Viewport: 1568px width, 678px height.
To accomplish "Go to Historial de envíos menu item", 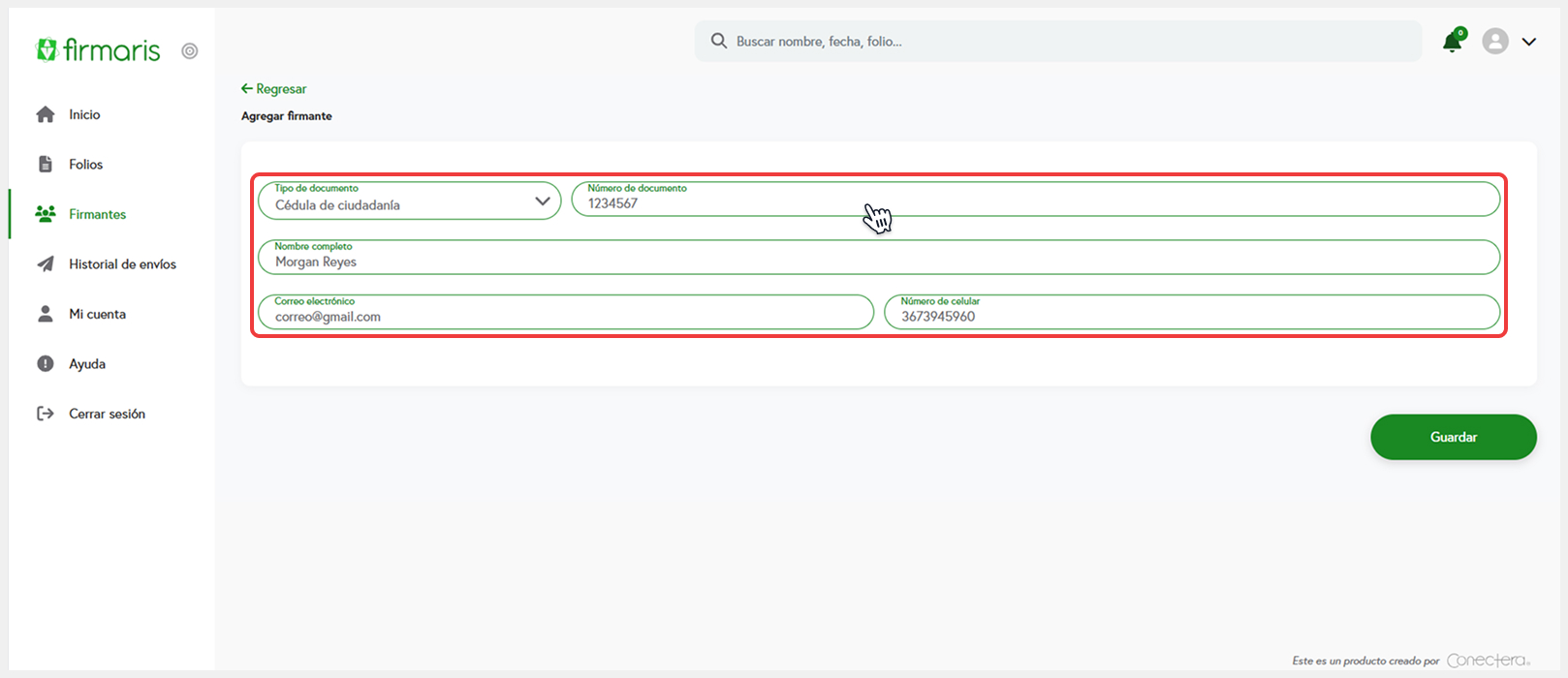I will 122,264.
